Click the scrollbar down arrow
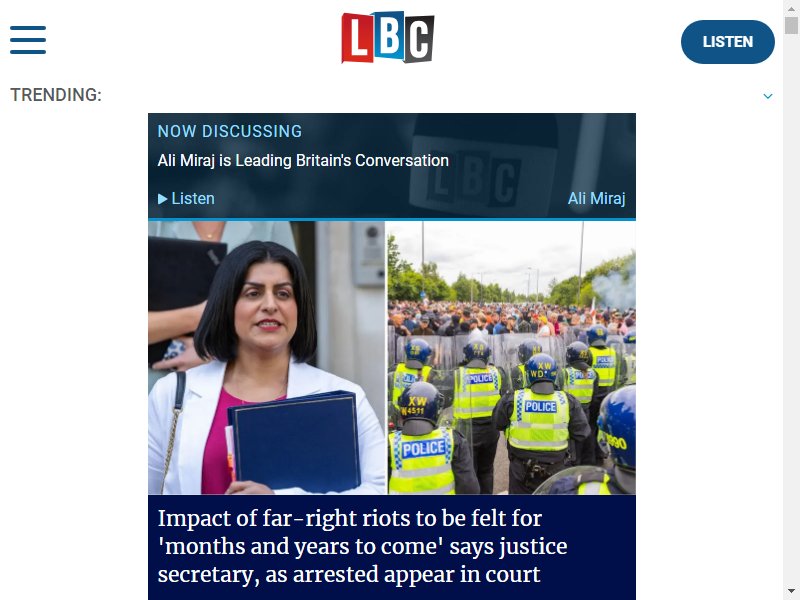The height and width of the screenshot is (600, 800). coord(791,591)
